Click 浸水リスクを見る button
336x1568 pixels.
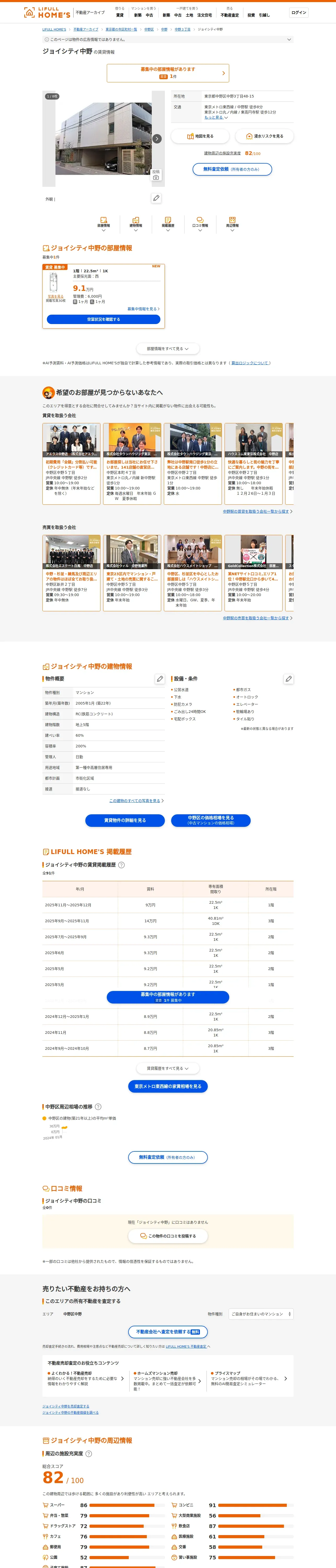[264, 136]
